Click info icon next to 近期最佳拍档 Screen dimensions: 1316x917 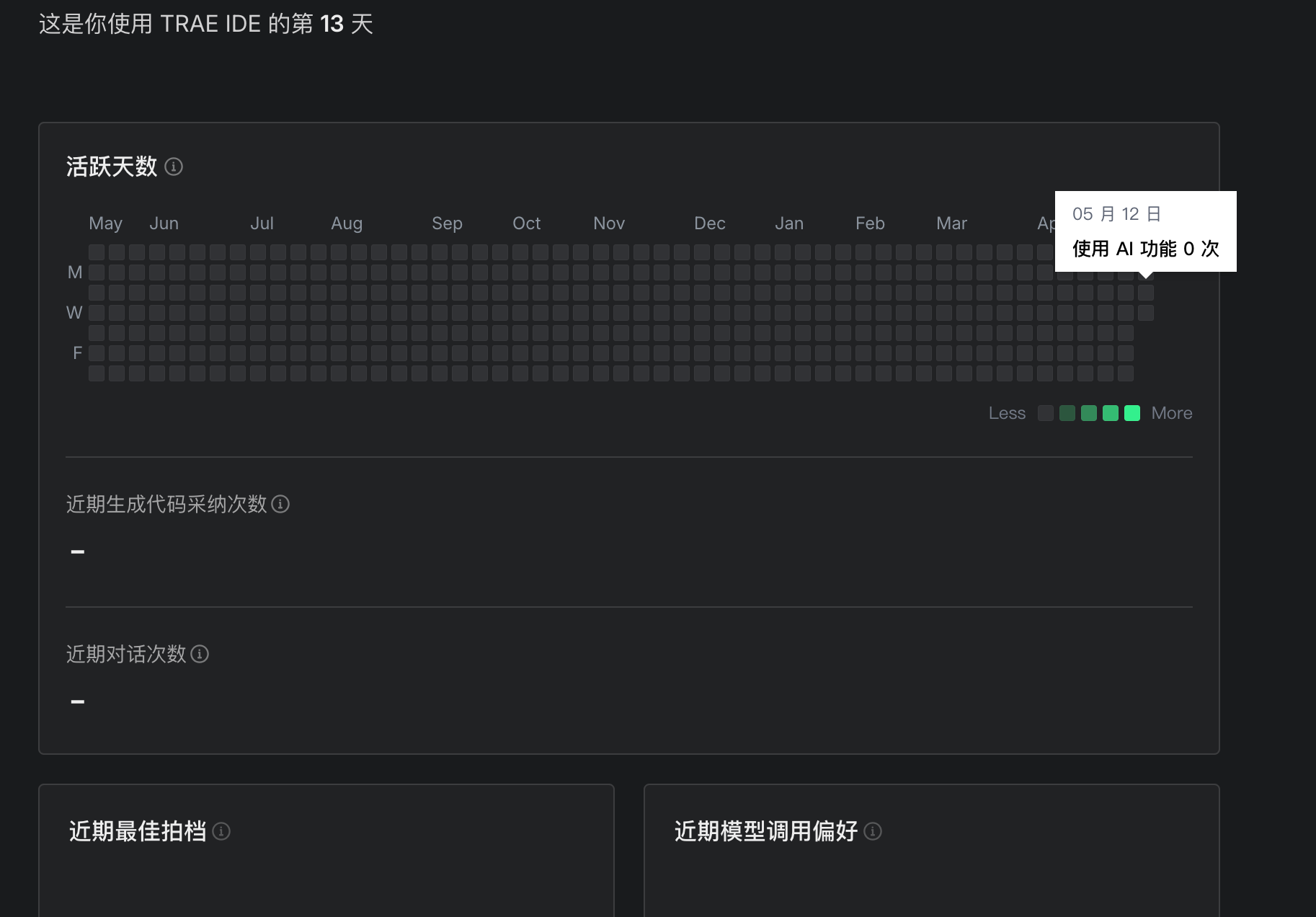pyautogui.click(x=221, y=831)
